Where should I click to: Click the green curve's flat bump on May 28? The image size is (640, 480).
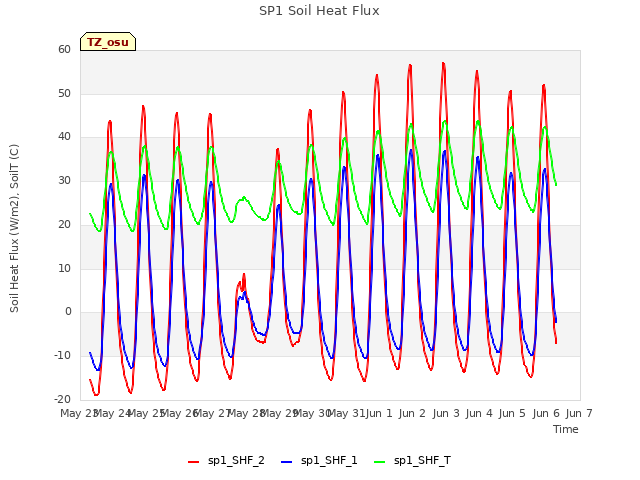point(243,199)
